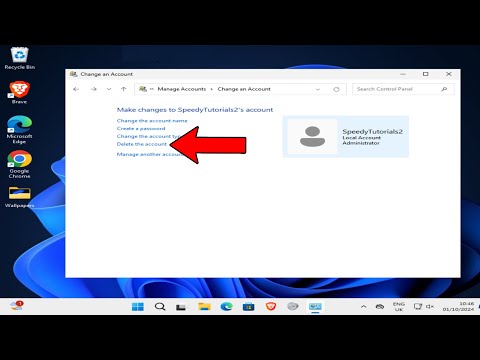The width and height of the screenshot is (480, 360).
Task: Open Microsoft Edge desktop shortcut
Action: [19, 130]
